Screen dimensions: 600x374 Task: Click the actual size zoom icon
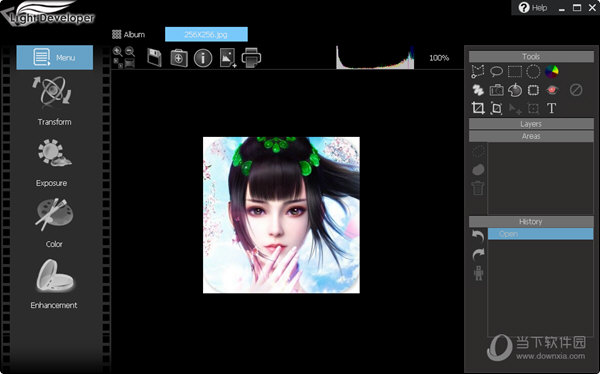coord(118,63)
